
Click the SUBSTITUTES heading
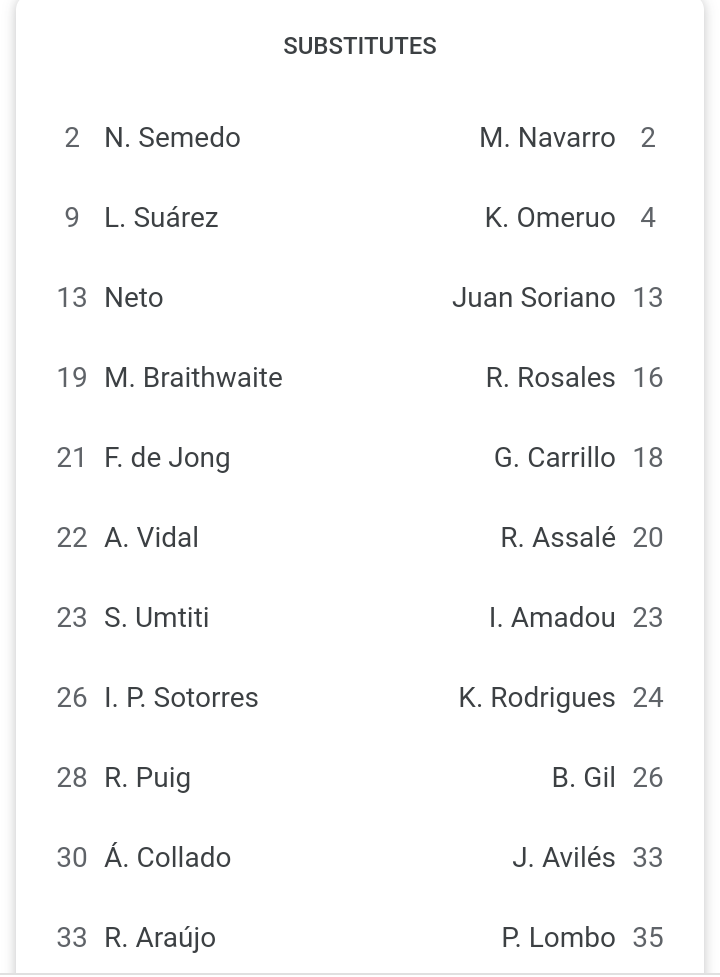pyautogui.click(x=360, y=46)
